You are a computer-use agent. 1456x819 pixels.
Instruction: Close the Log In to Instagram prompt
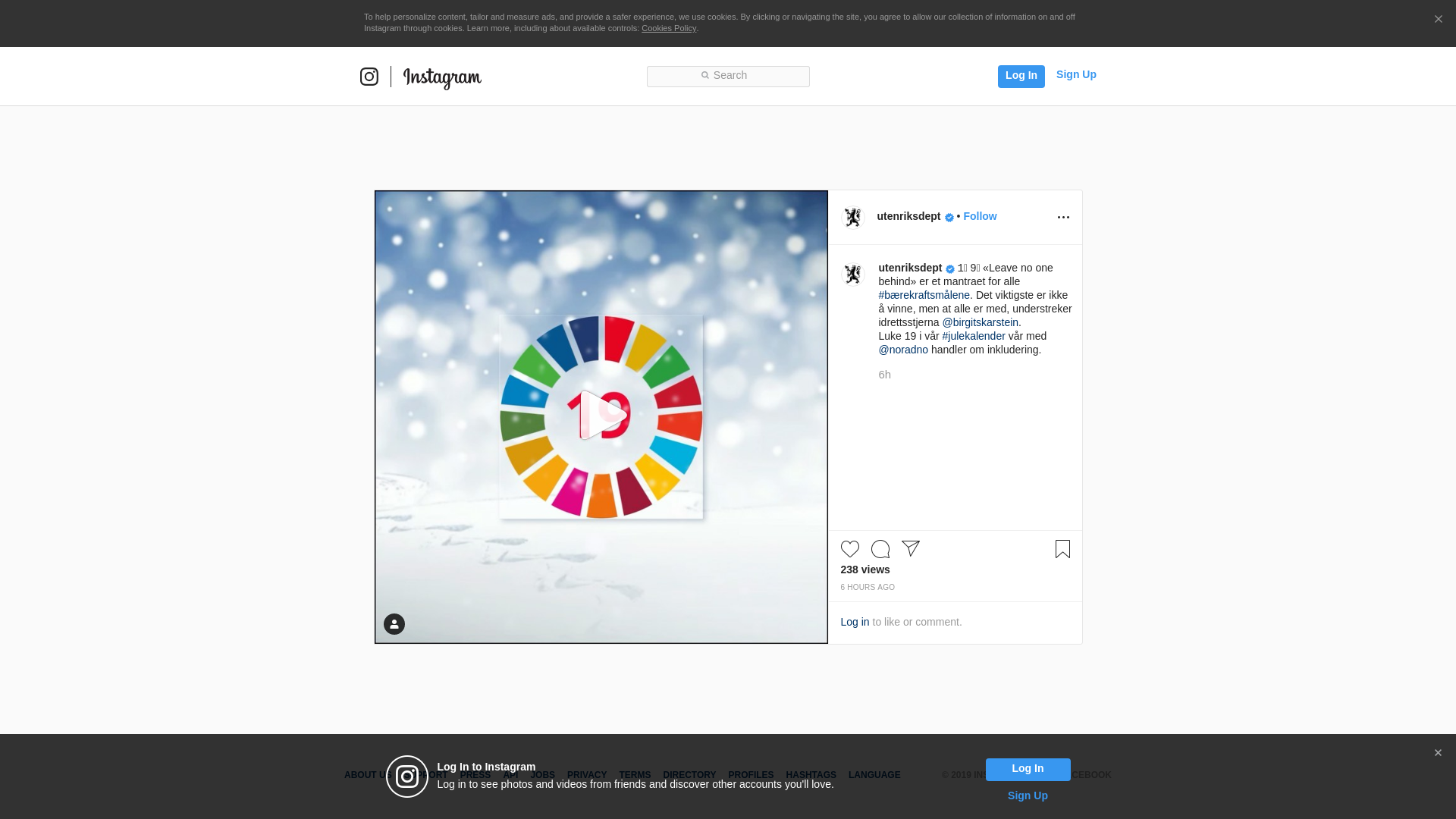pyautogui.click(x=1438, y=753)
